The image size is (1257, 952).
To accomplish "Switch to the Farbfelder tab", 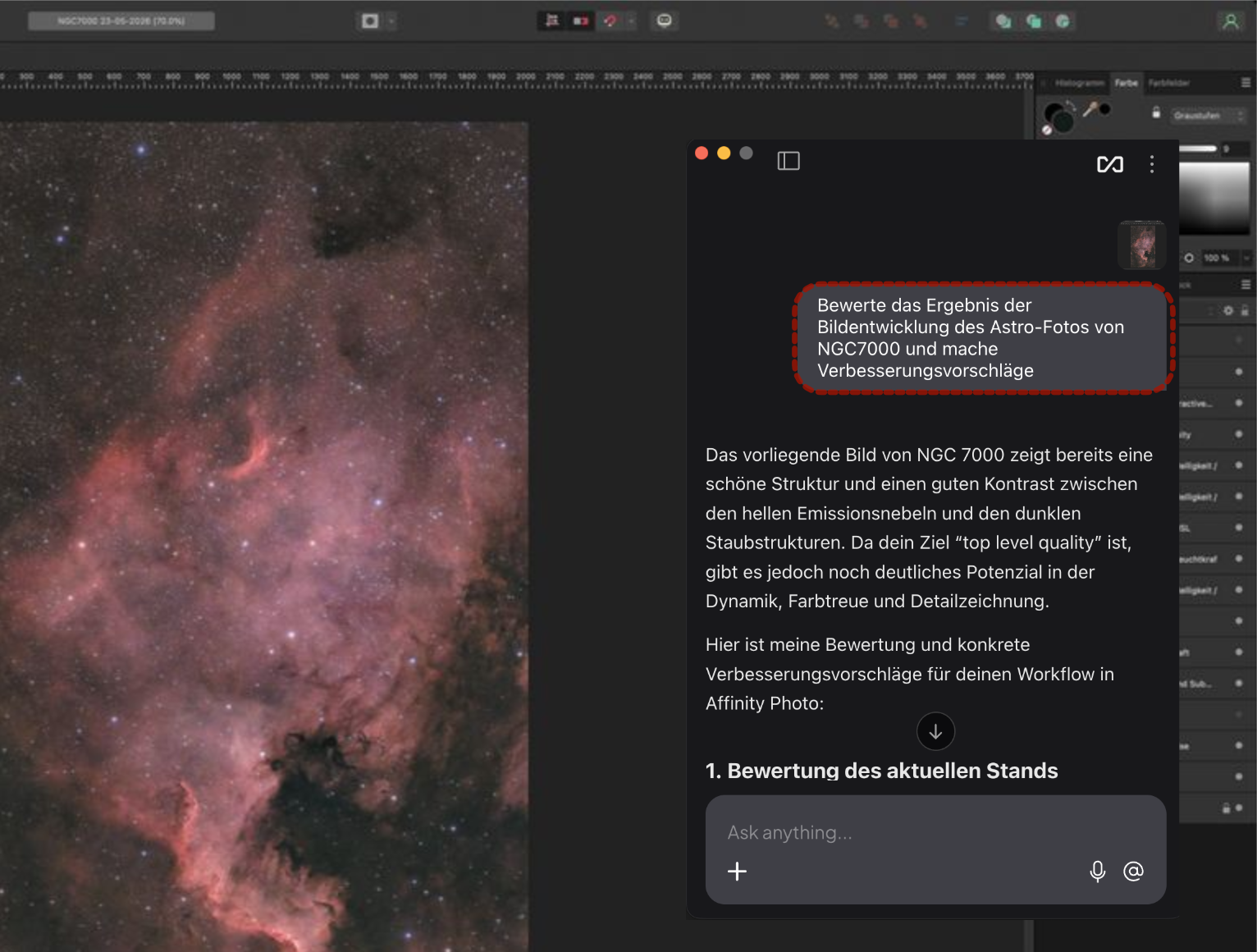I will click(x=1168, y=83).
